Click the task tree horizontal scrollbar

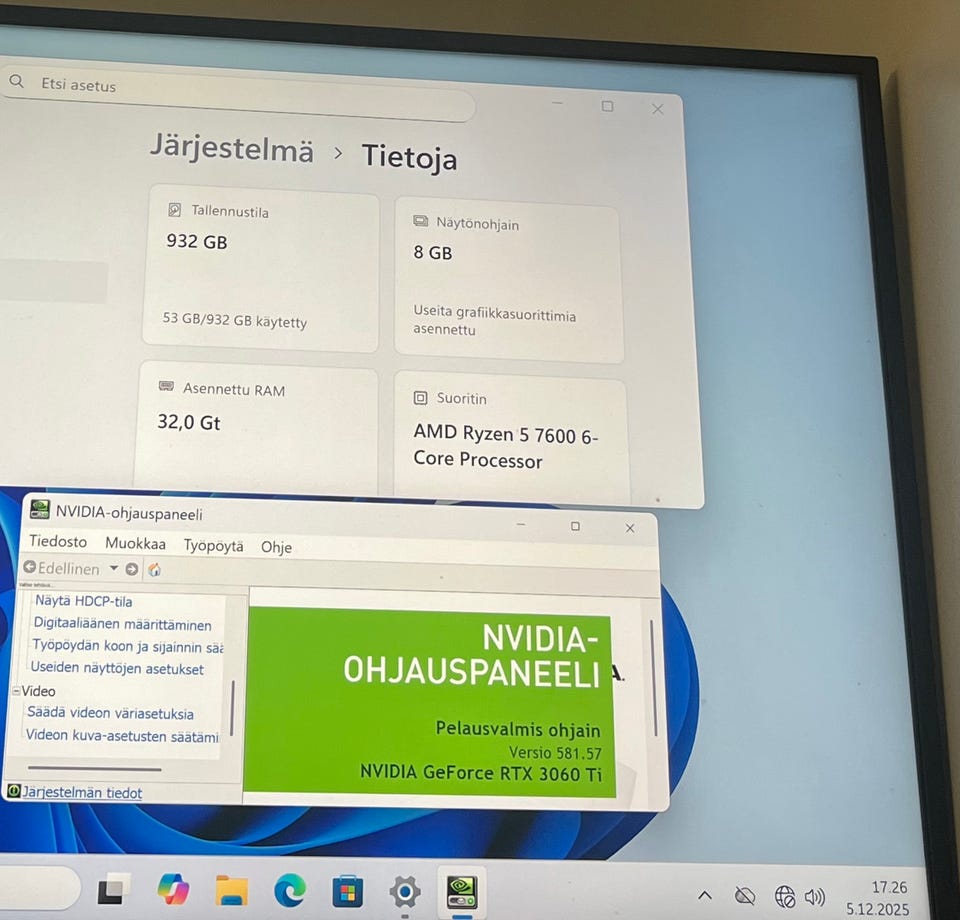point(94,768)
